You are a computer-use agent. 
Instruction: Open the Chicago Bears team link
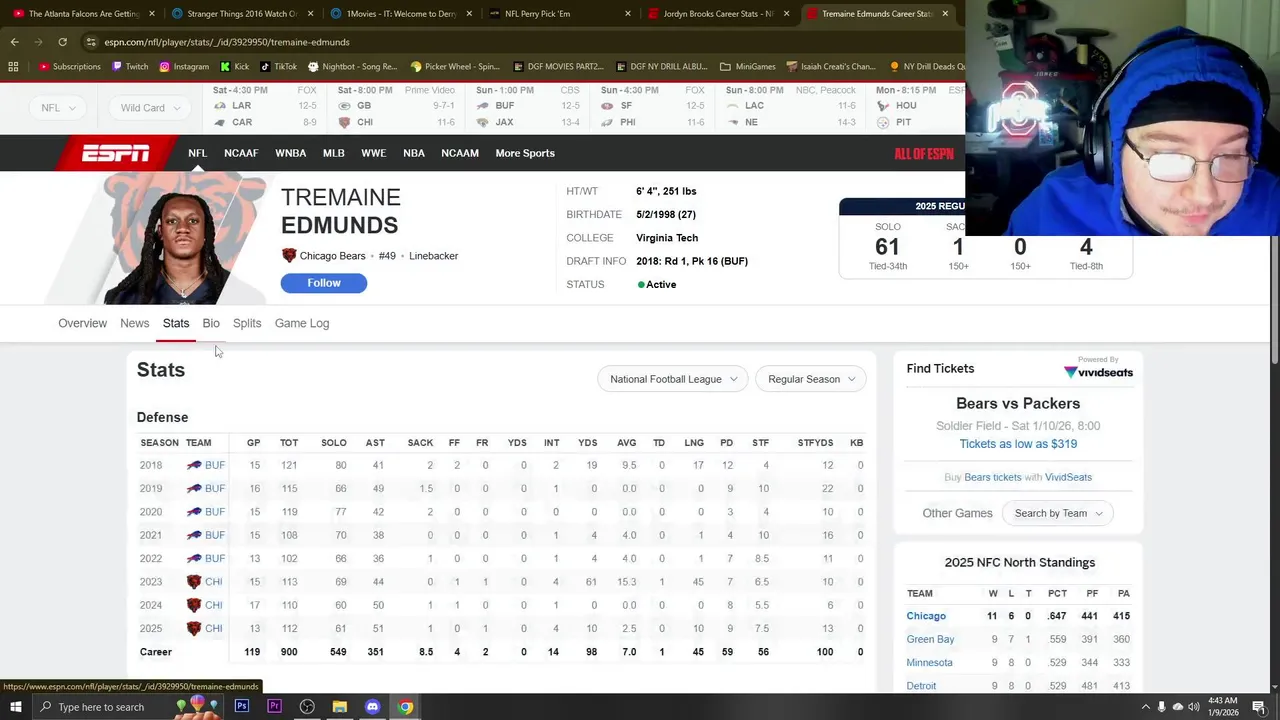click(x=332, y=256)
